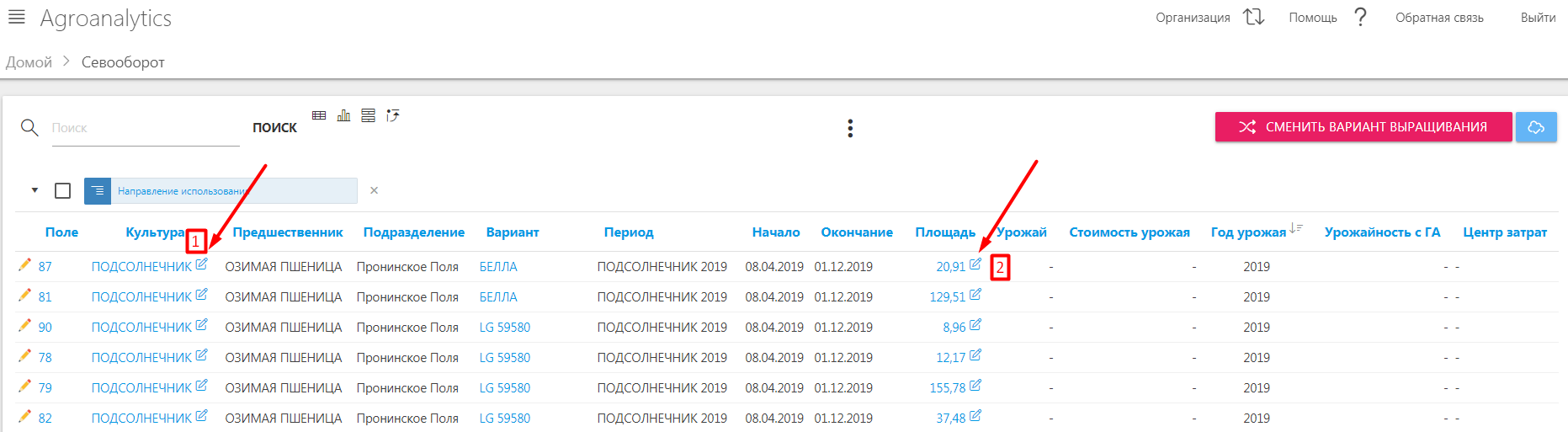Switch to bar chart view icon
The image size is (1568, 432).
tap(343, 115)
